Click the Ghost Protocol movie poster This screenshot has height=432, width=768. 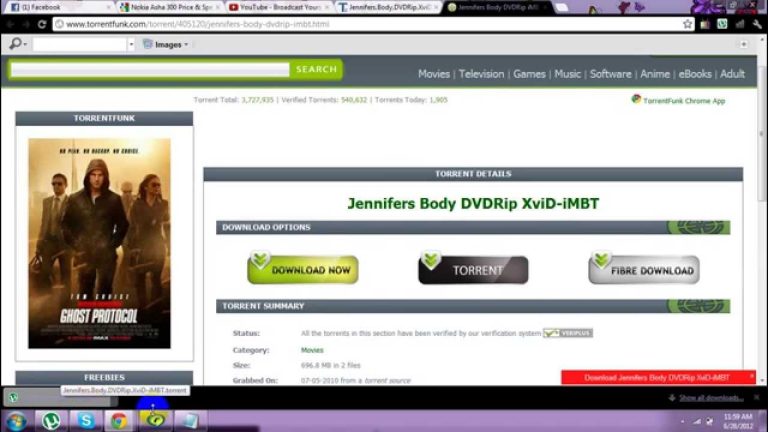point(99,243)
